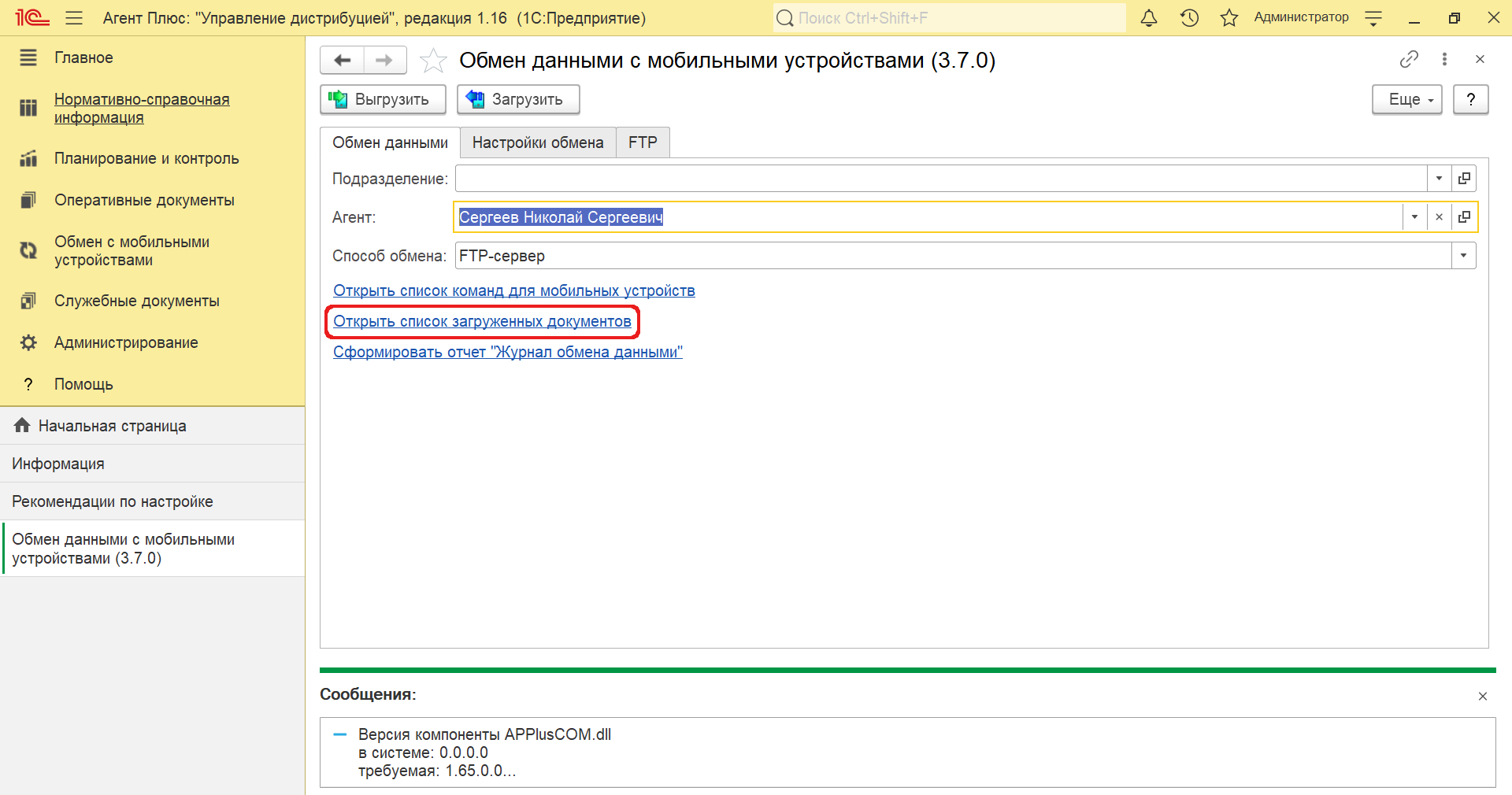The width and height of the screenshot is (1512, 795).
Task: Click the Агент field with Сергеев Николай Сергеевич
Action: pyautogui.click(x=928, y=217)
